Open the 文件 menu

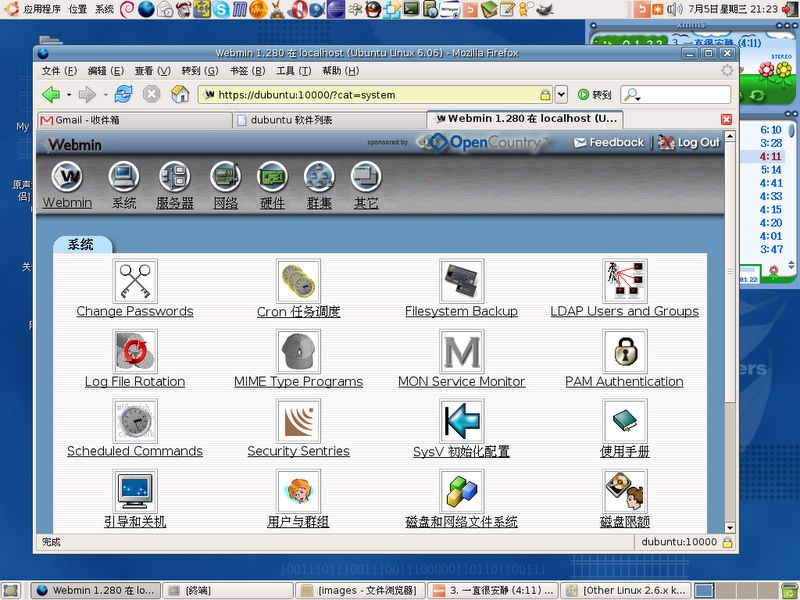pyautogui.click(x=59, y=71)
